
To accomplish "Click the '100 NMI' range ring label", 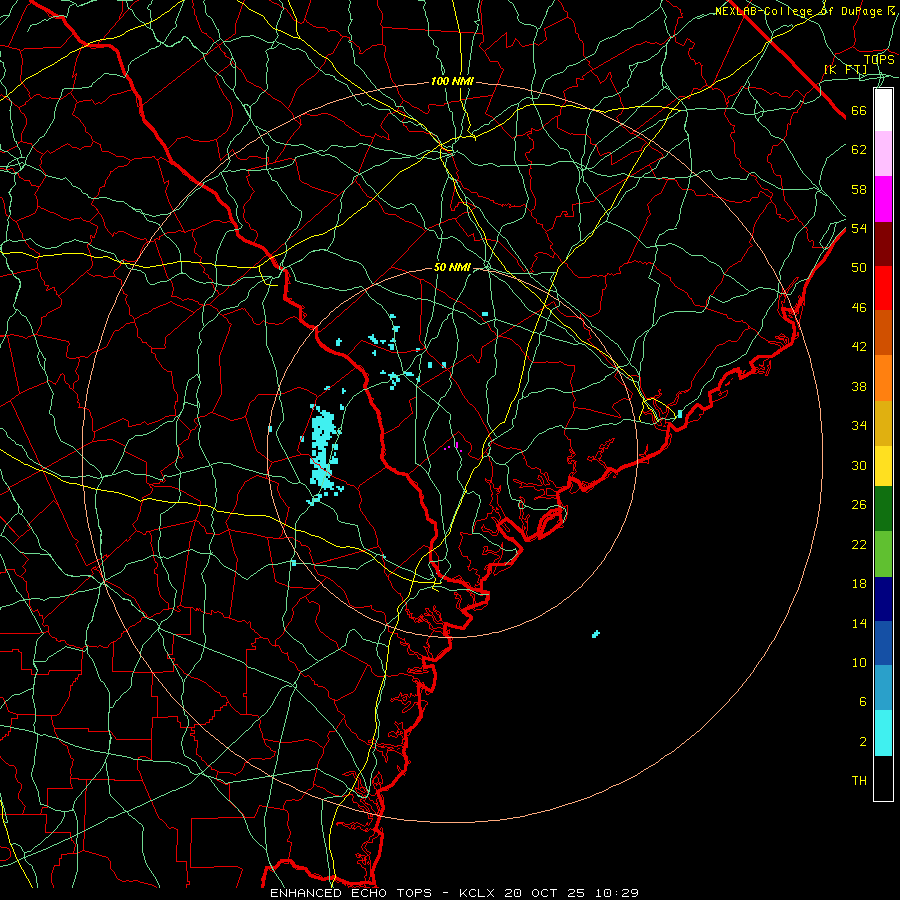I will [x=452, y=82].
